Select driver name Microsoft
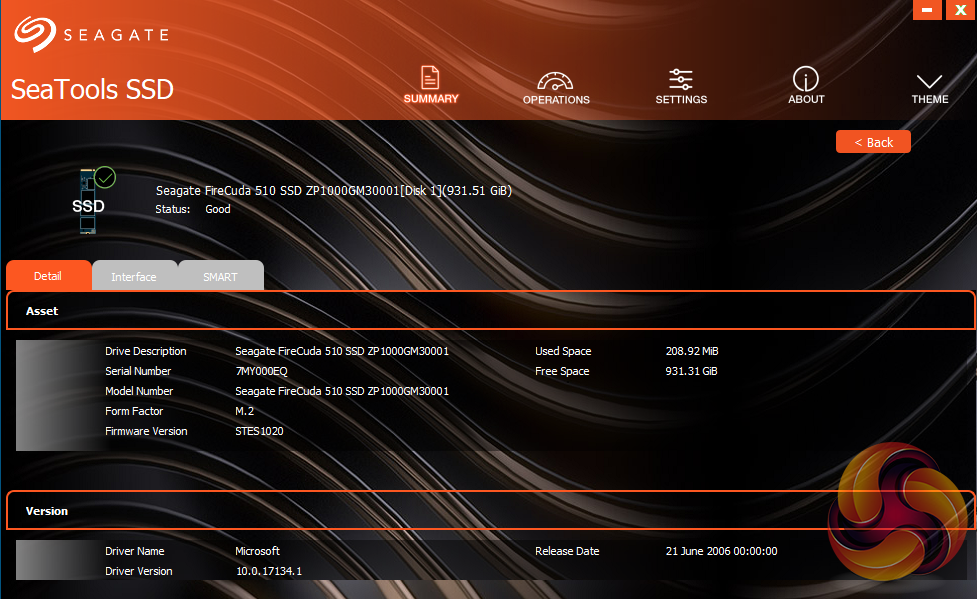977x601 pixels. coord(257,551)
